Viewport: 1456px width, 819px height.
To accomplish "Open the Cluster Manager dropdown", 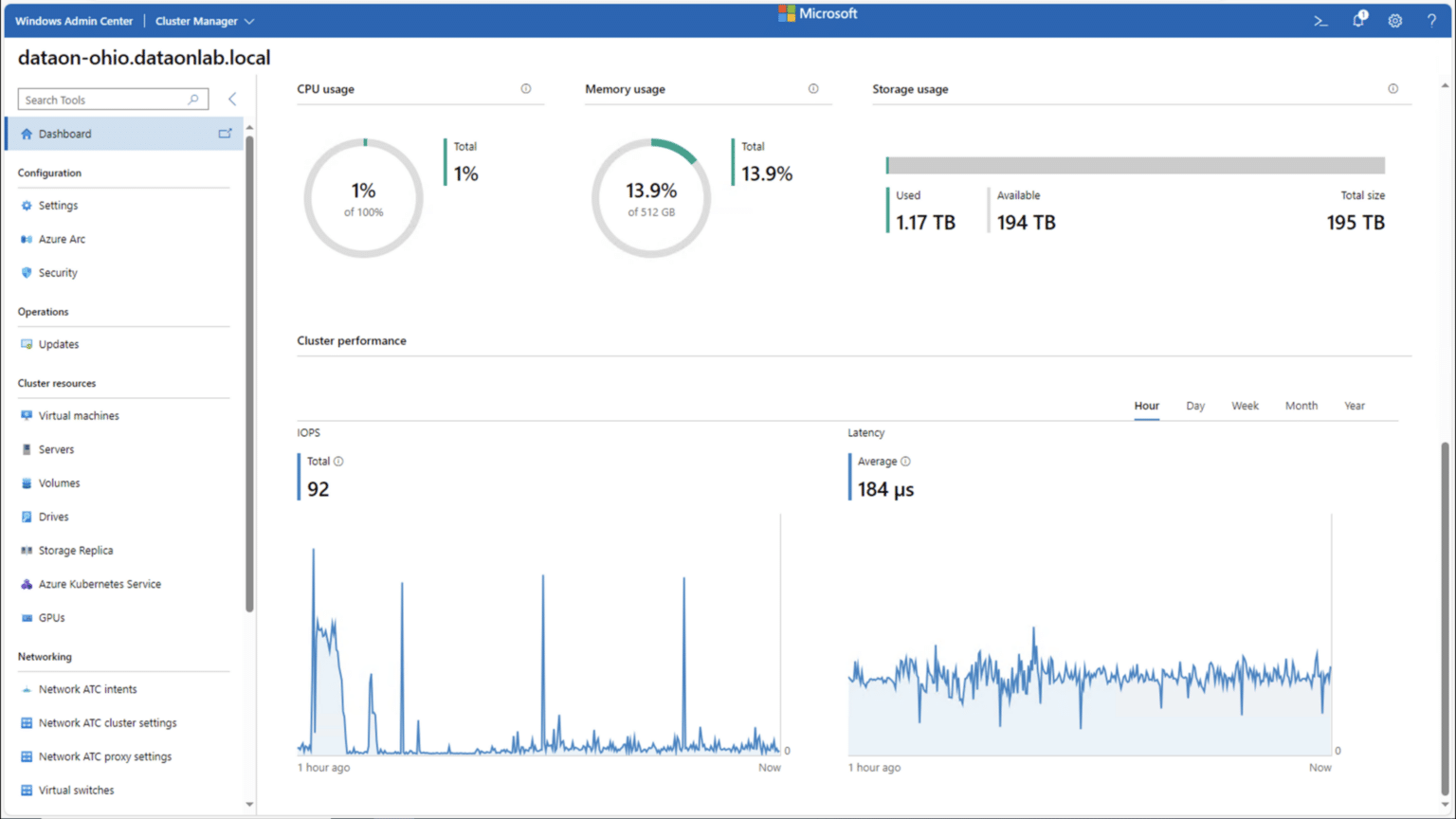I will (x=205, y=21).
